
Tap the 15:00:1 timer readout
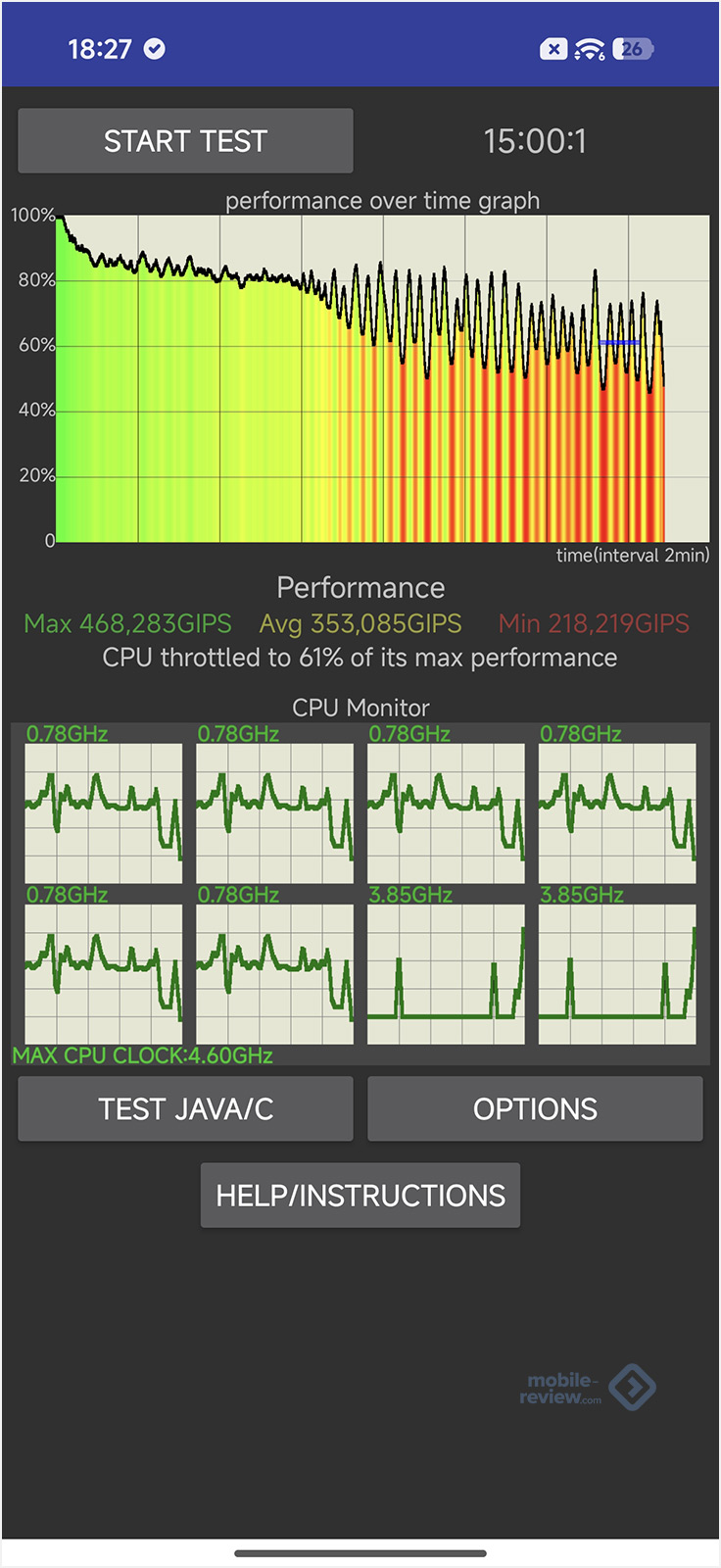535,141
